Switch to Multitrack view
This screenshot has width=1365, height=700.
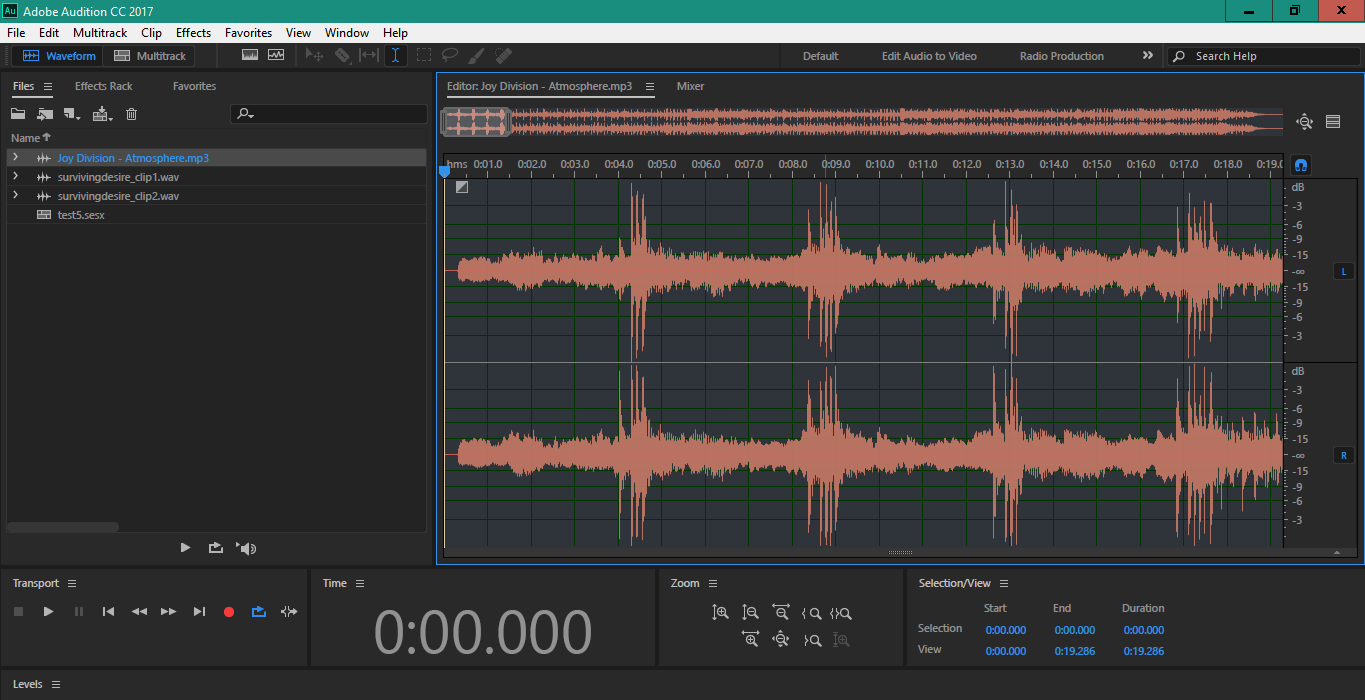coord(150,56)
